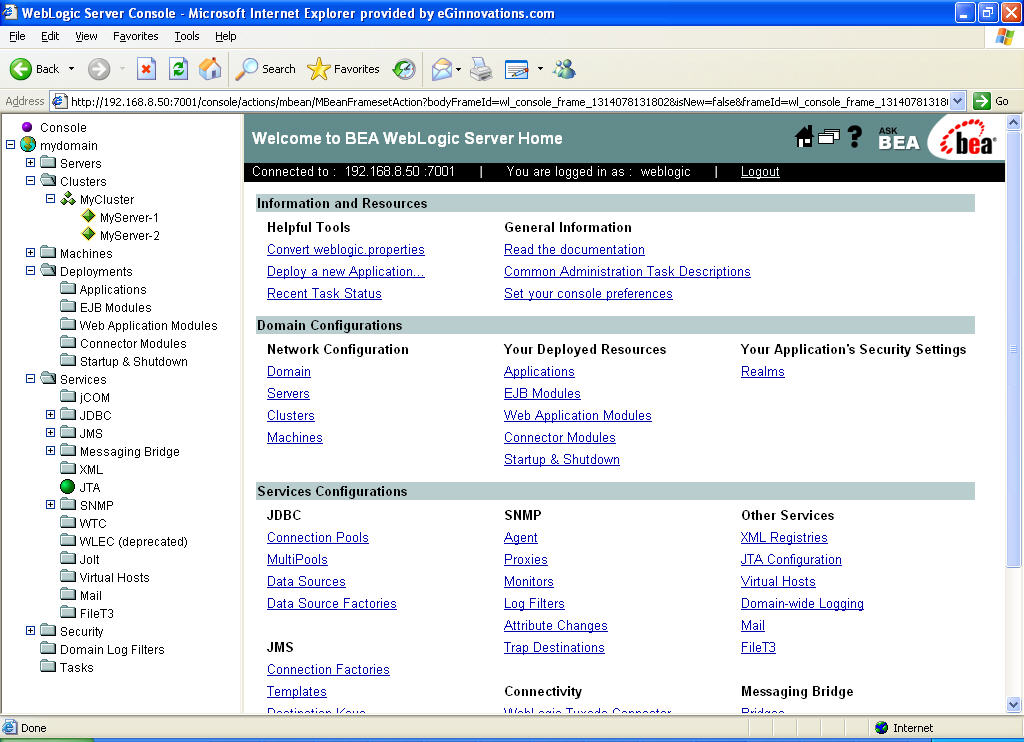This screenshot has width=1024, height=742.
Task: Collapse the MyCluster tree node
Action: point(50,199)
